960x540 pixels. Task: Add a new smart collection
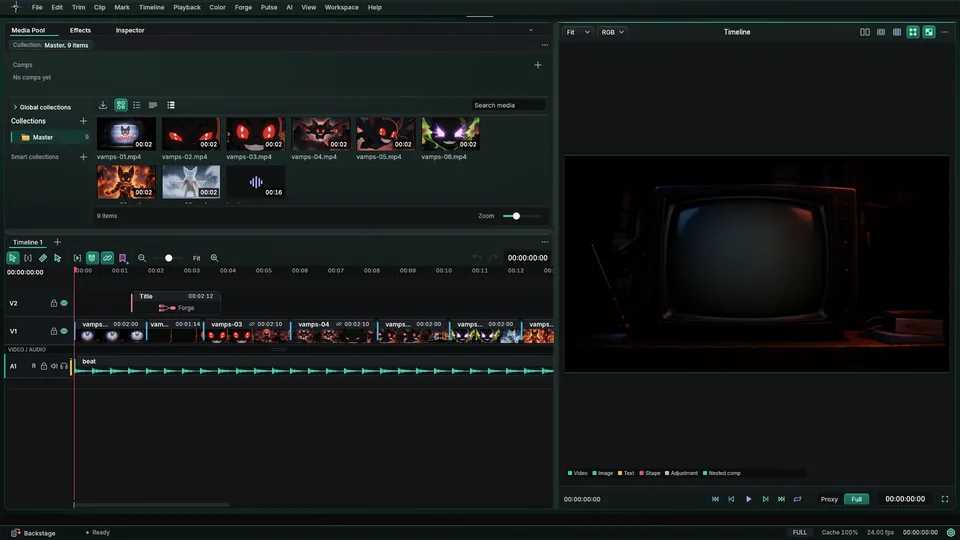tap(83, 157)
